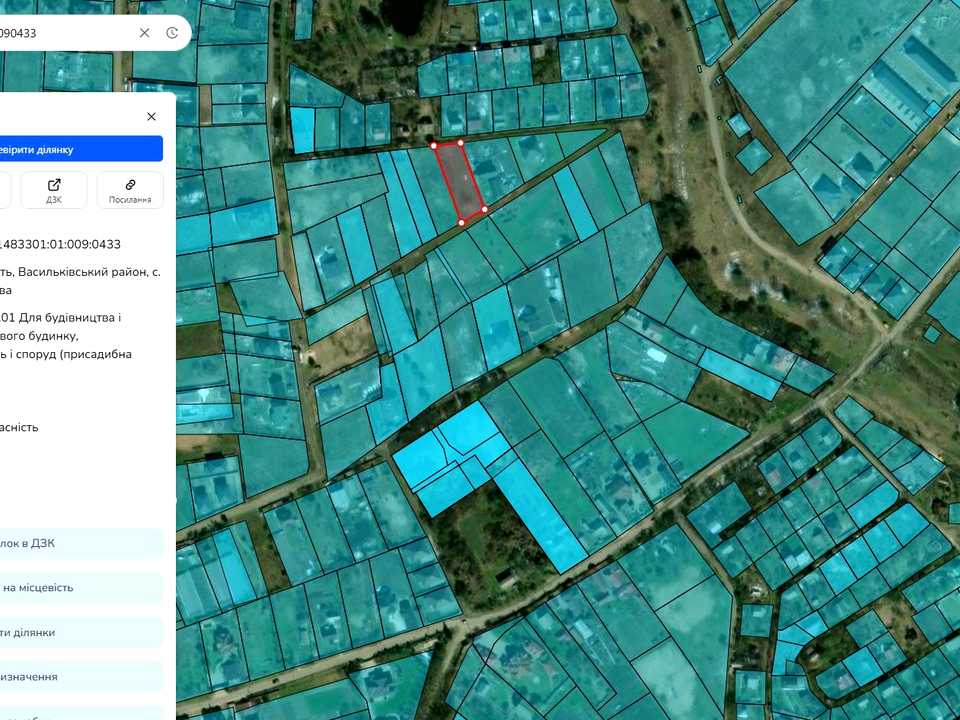The image size is (960, 720).
Task: Copy the parcel link via Посилання
Action: [x=130, y=190]
